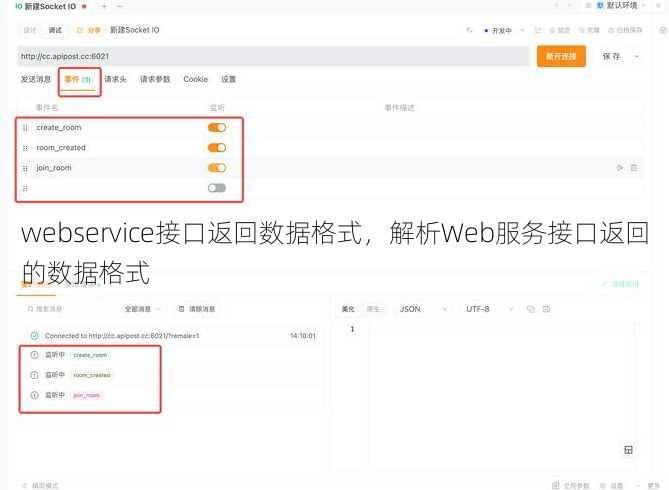This screenshot has width=669, height=490.
Task: Click the delete icon on the join_room row
Action: click(x=634, y=168)
